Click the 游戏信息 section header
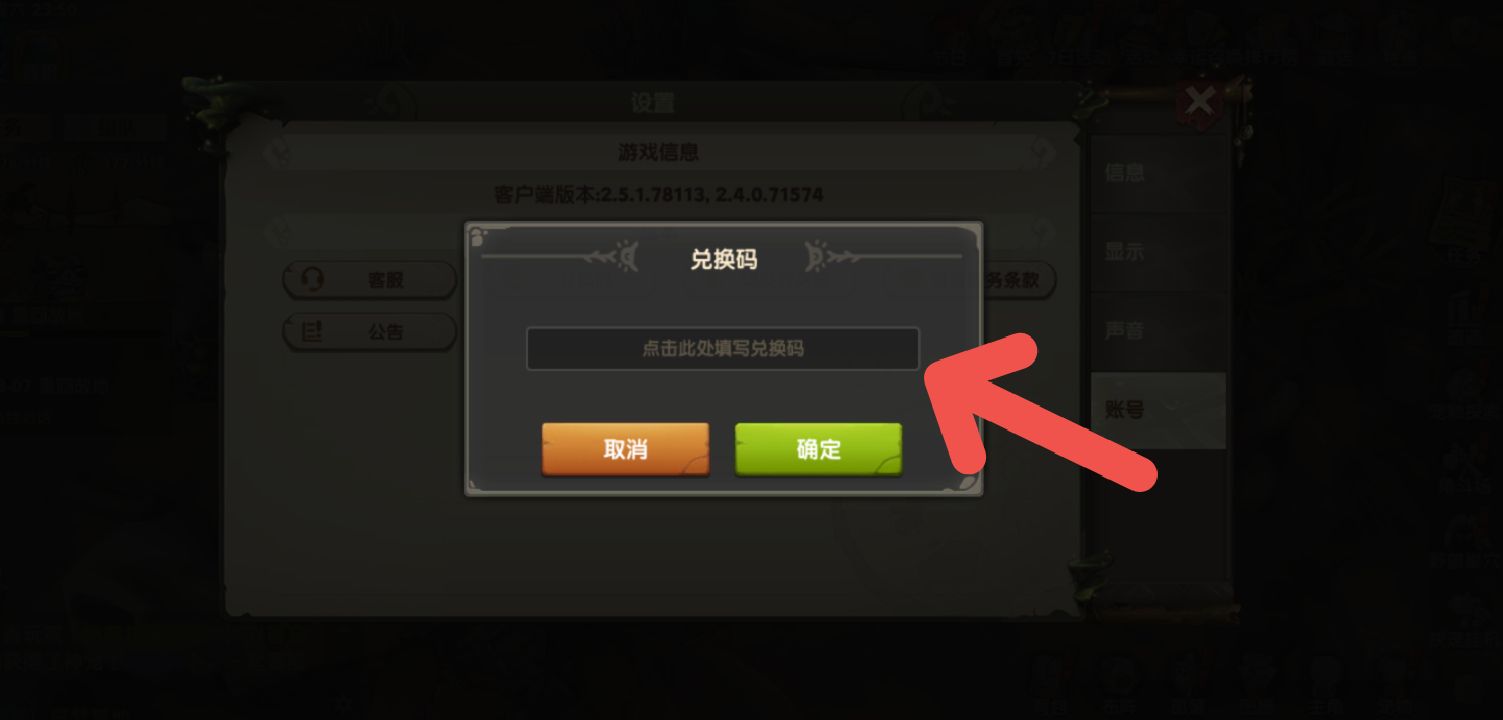Screen dimensions: 1503x720 click(658, 152)
